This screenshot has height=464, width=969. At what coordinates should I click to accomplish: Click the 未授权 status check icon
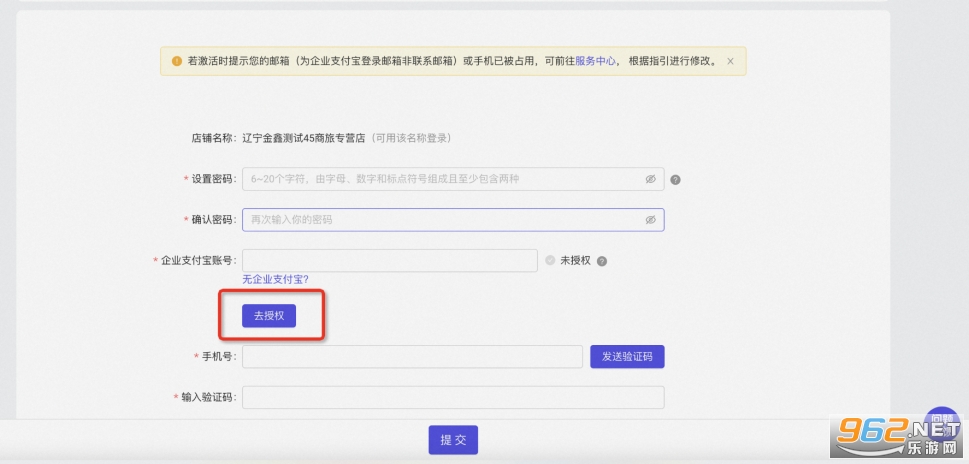click(550, 260)
